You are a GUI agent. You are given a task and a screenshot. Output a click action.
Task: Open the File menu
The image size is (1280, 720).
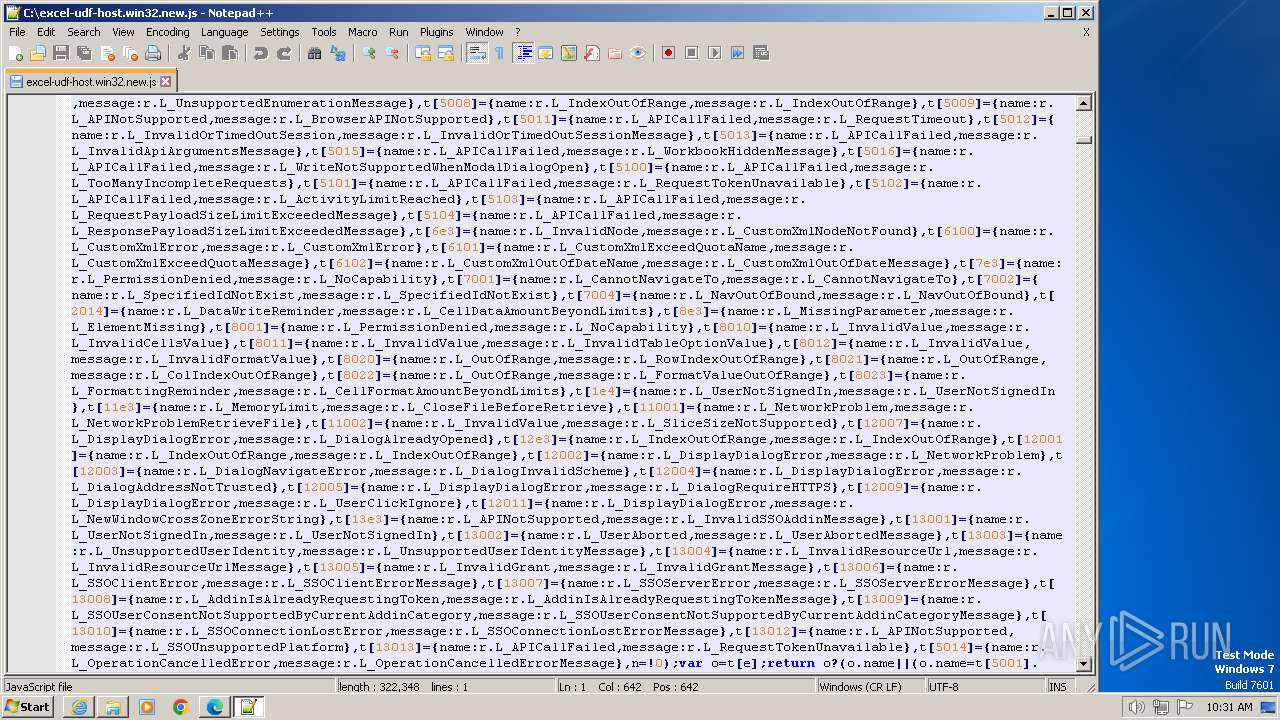[17, 32]
